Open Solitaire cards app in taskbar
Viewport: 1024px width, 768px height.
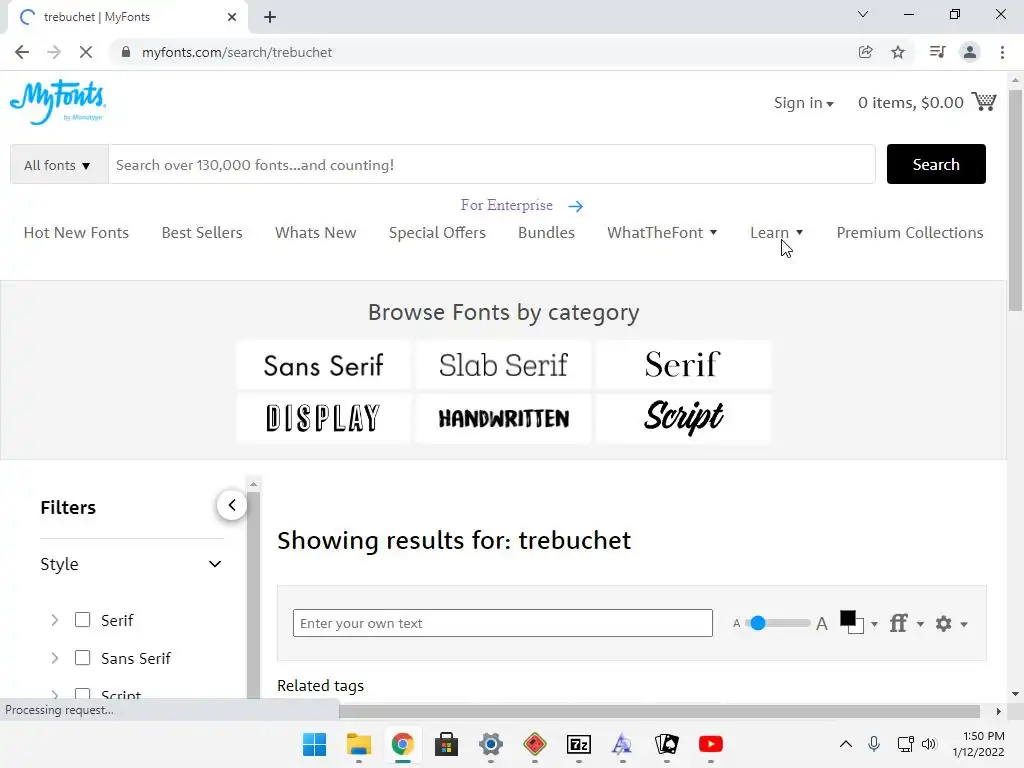click(x=667, y=744)
